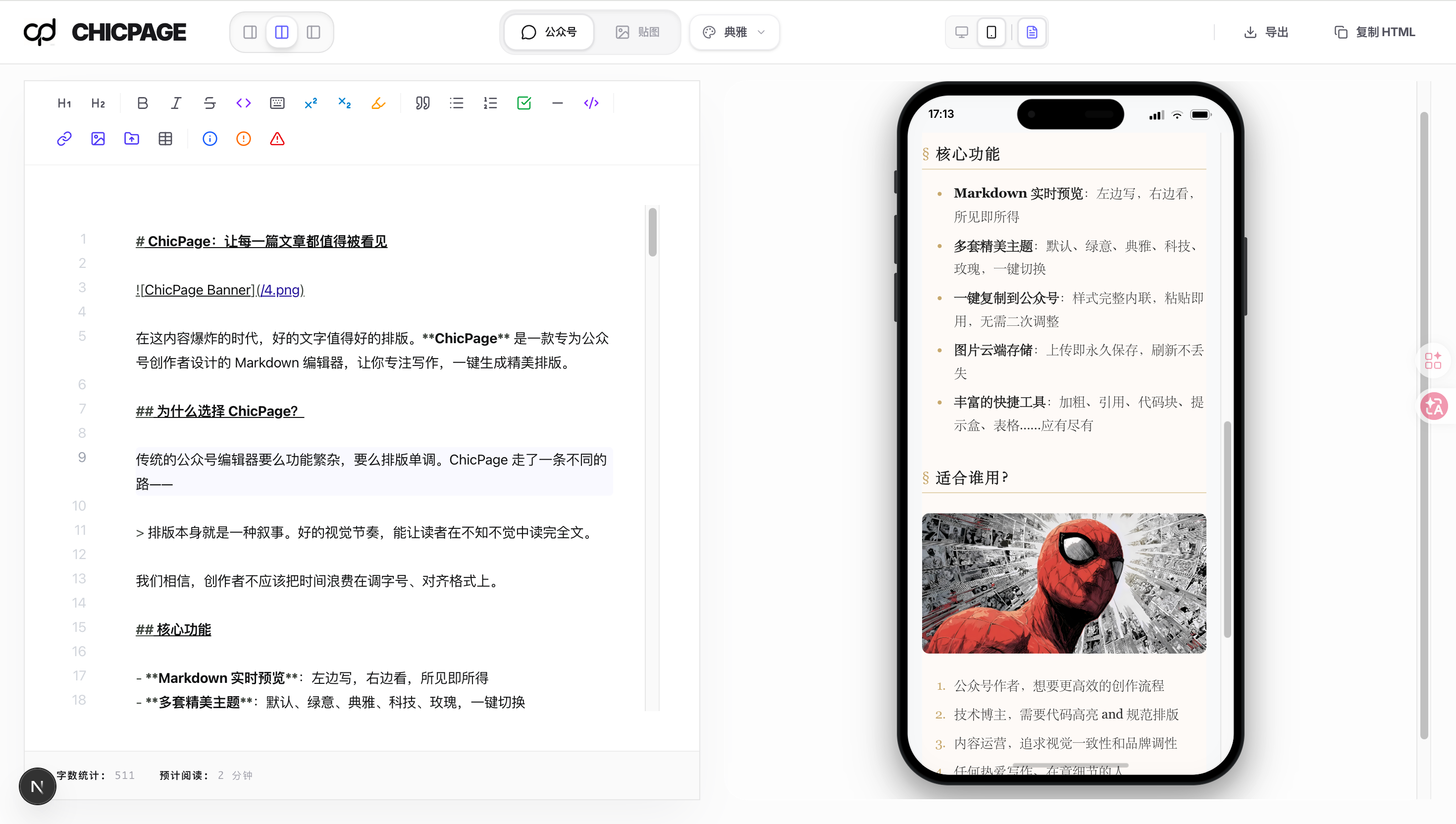1456x824 pixels.
Task: Click the upload image folder icon
Action: tap(131, 139)
